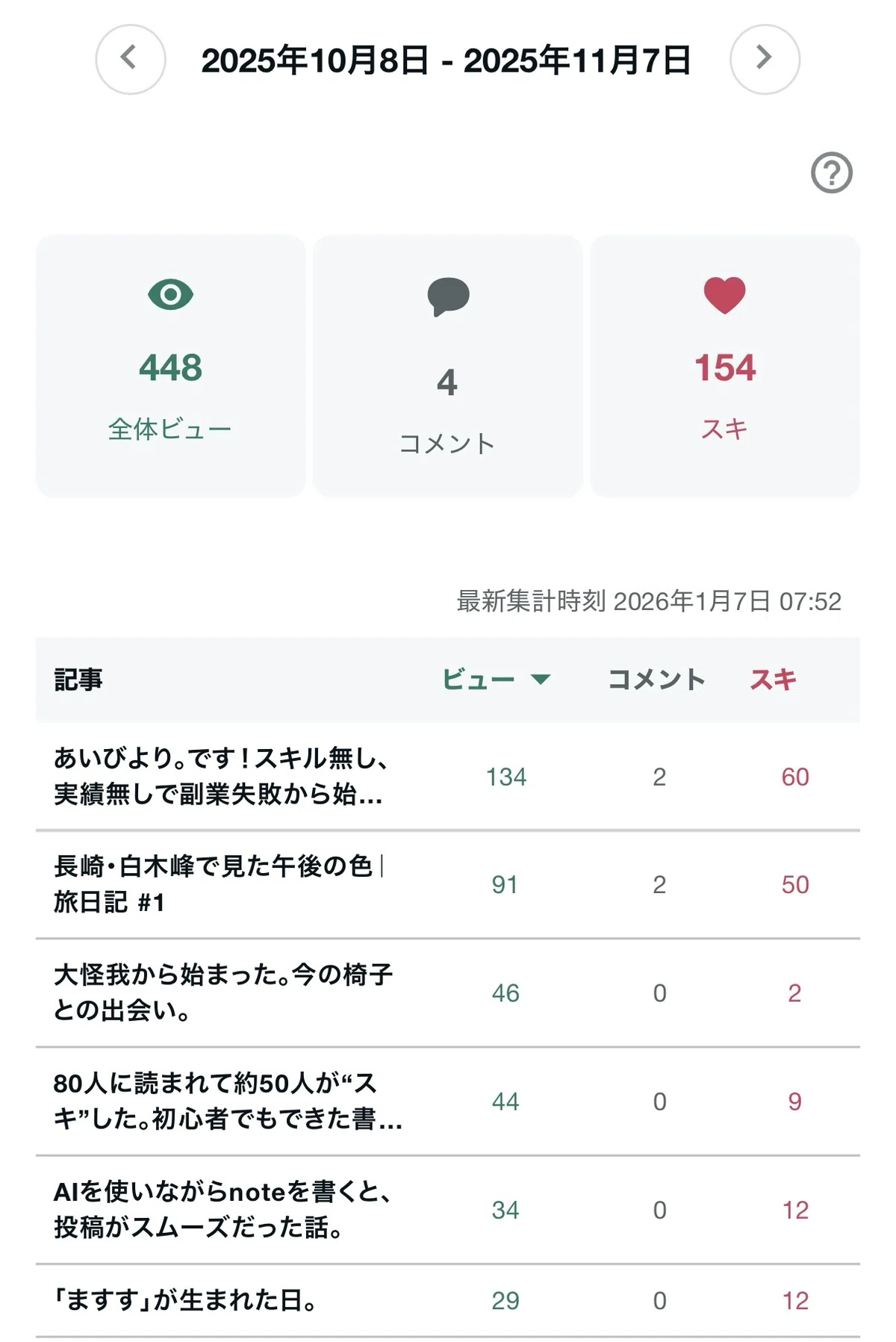This screenshot has height=1342, width=896.
Task: Click the 記事 column header
Action: point(78,679)
